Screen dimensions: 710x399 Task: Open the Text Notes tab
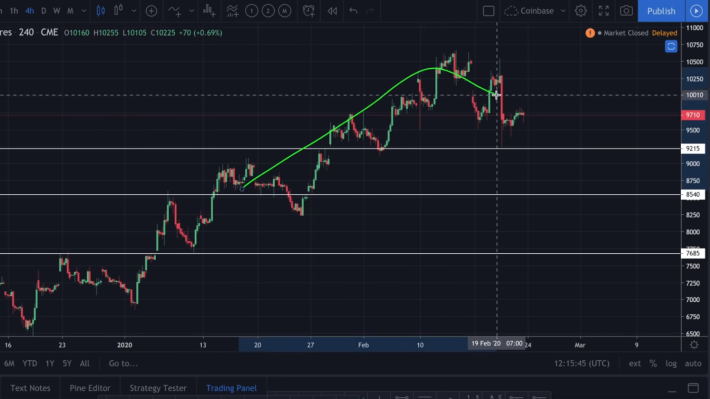click(x=30, y=388)
